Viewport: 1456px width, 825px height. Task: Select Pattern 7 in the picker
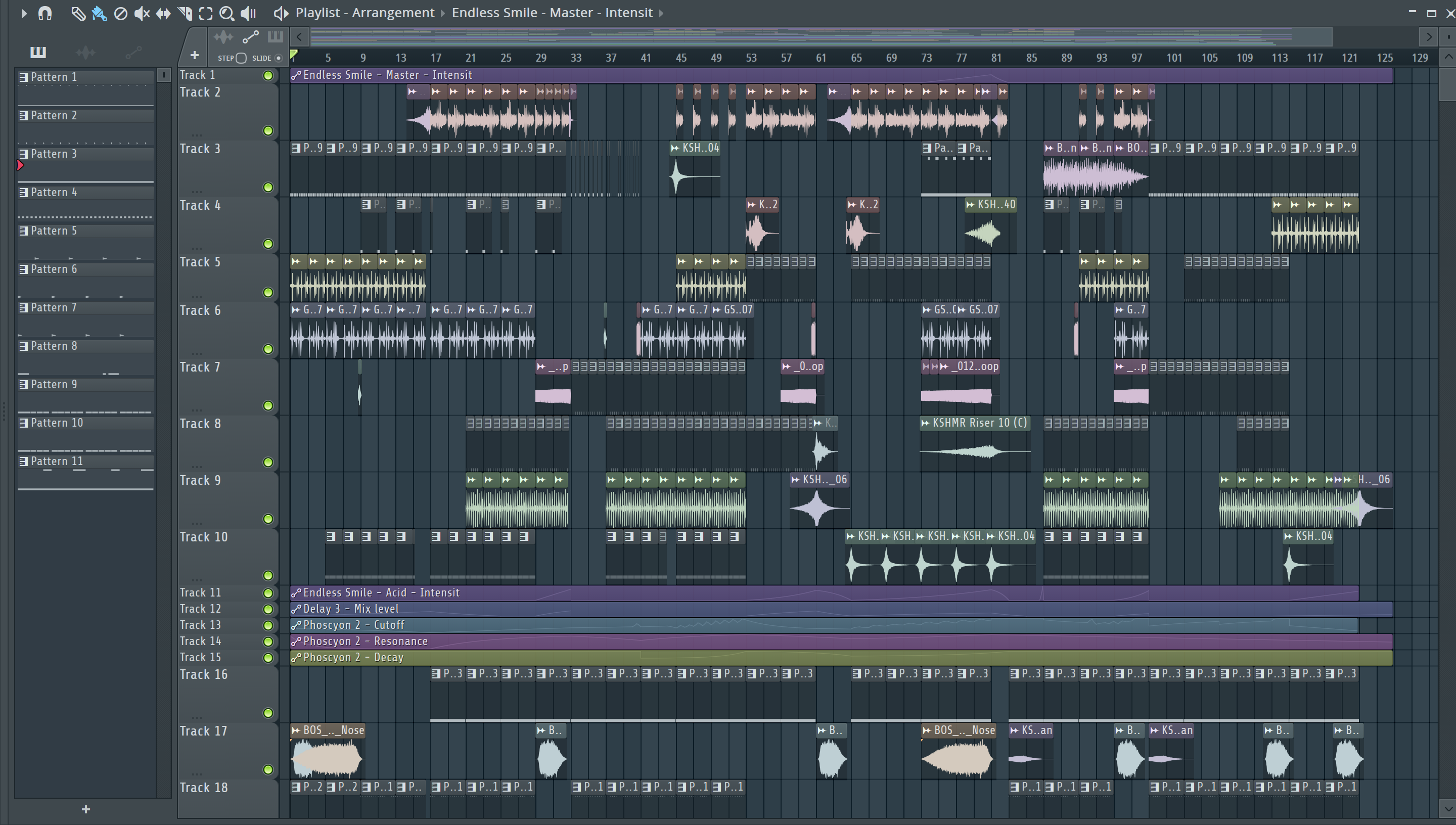[85, 308]
